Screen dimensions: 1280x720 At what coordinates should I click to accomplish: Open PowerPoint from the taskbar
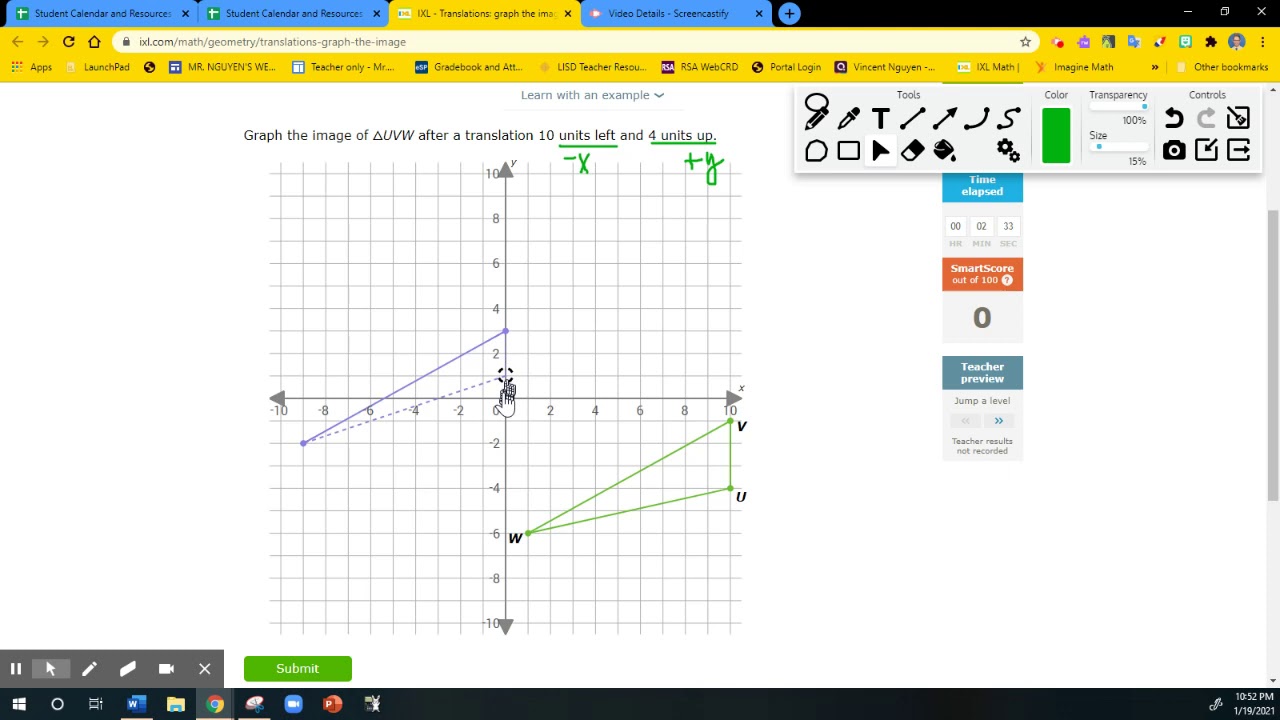(332, 704)
